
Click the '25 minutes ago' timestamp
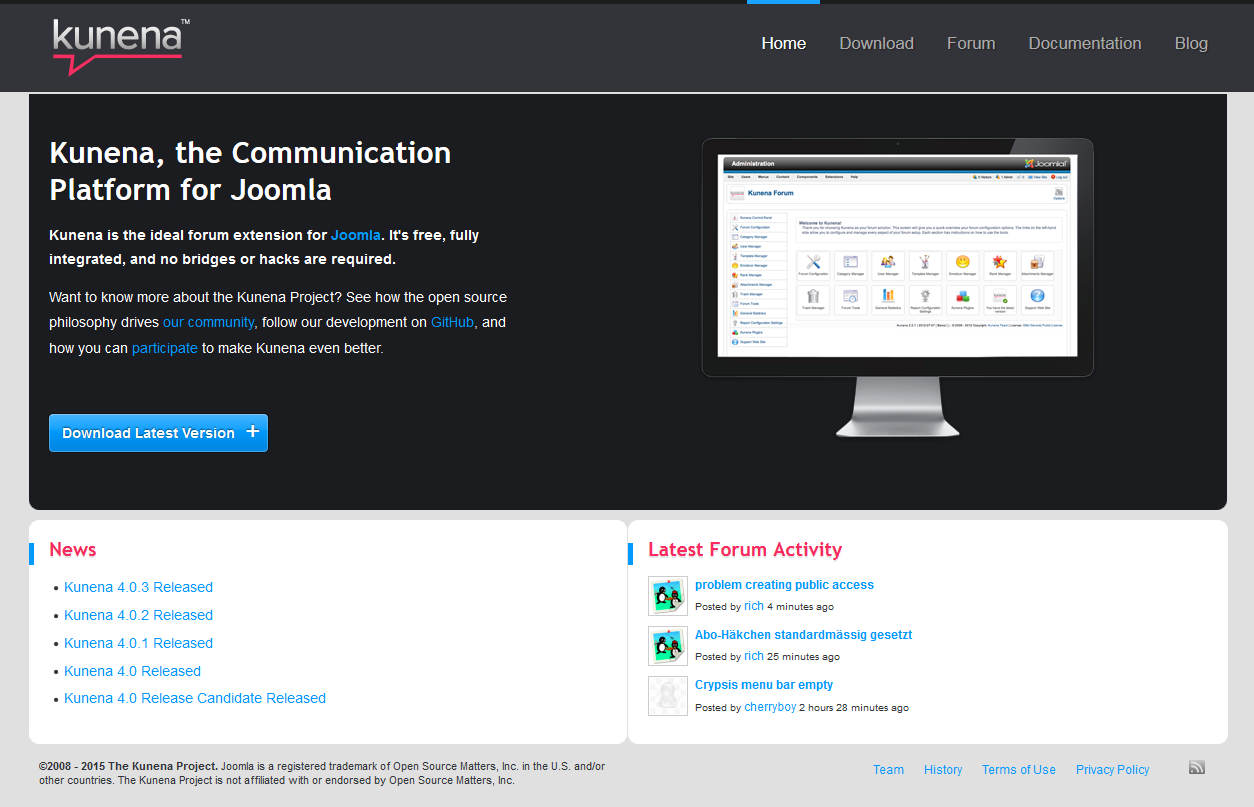(803, 657)
